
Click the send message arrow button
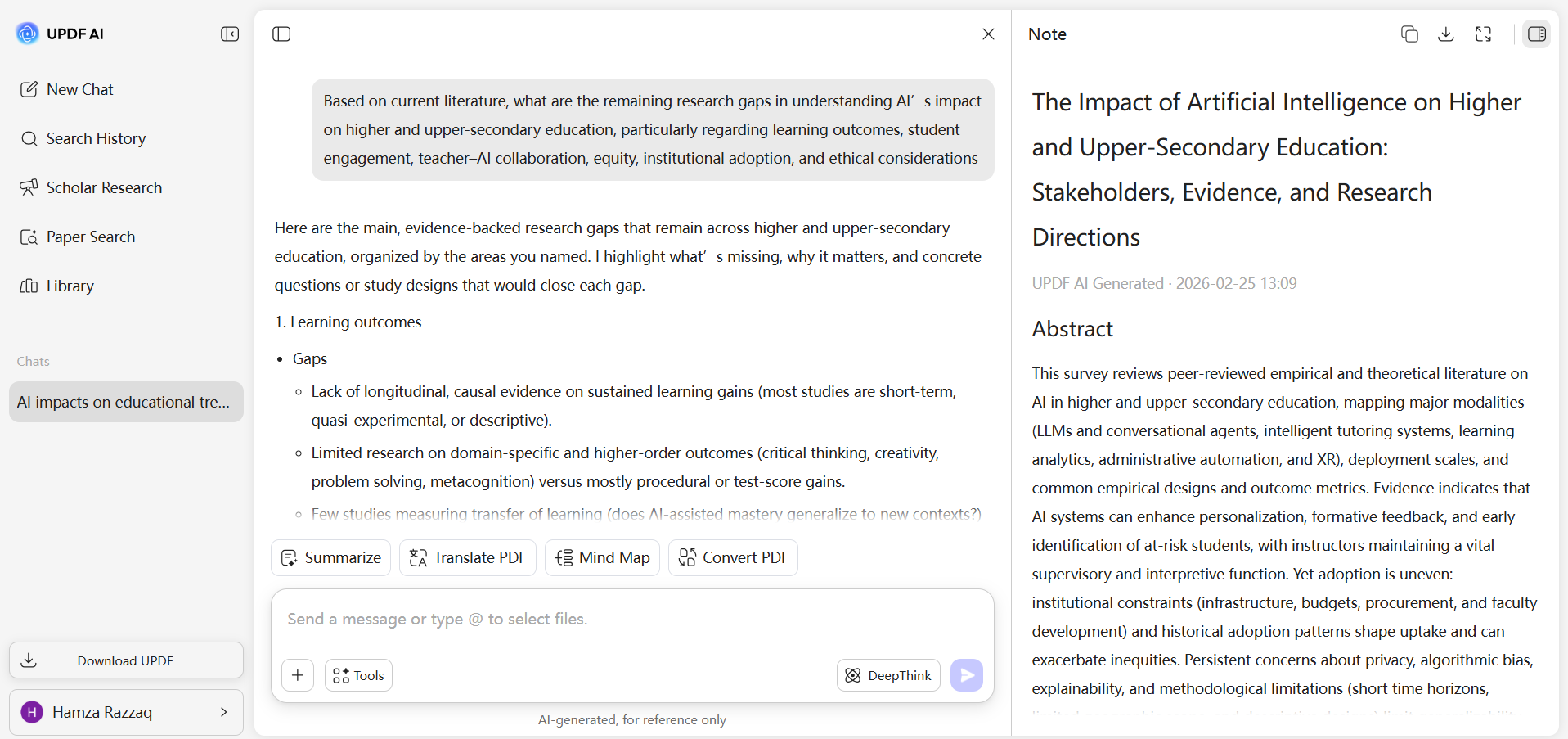point(967,675)
